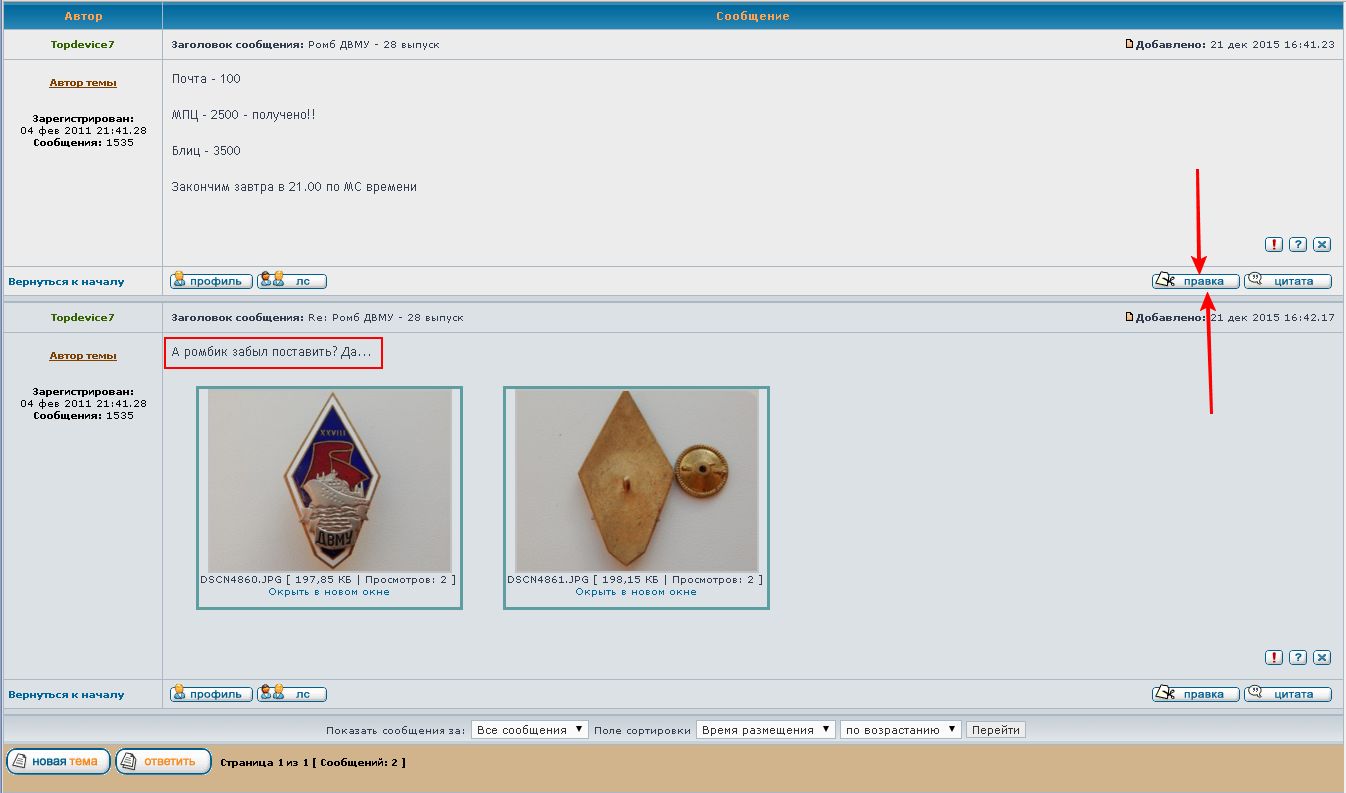The width and height of the screenshot is (1346, 793).
Task: Click the small post icon beside 16:41.23 date
Action: pyautogui.click(x=1130, y=44)
